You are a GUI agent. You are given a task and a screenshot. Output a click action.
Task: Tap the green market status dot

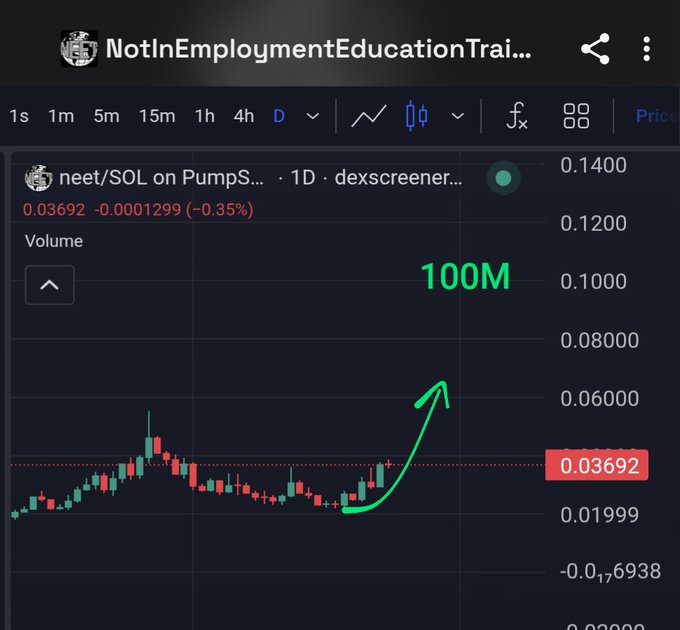click(x=503, y=178)
